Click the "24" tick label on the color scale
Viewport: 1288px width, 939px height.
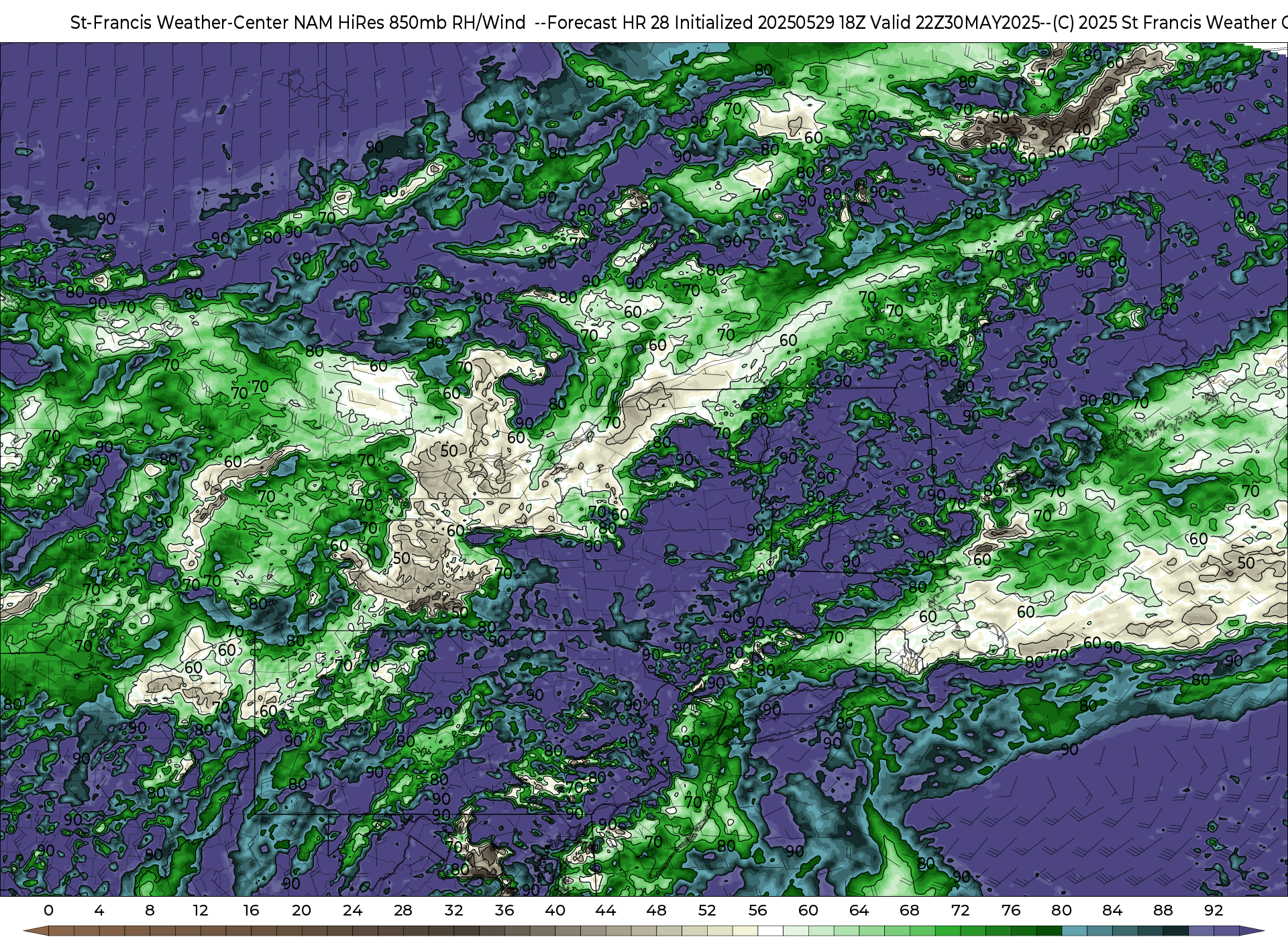352,910
